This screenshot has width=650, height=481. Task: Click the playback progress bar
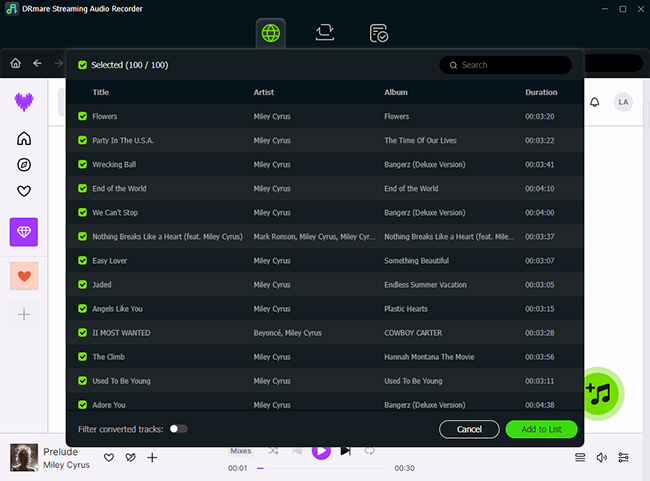click(x=321, y=468)
